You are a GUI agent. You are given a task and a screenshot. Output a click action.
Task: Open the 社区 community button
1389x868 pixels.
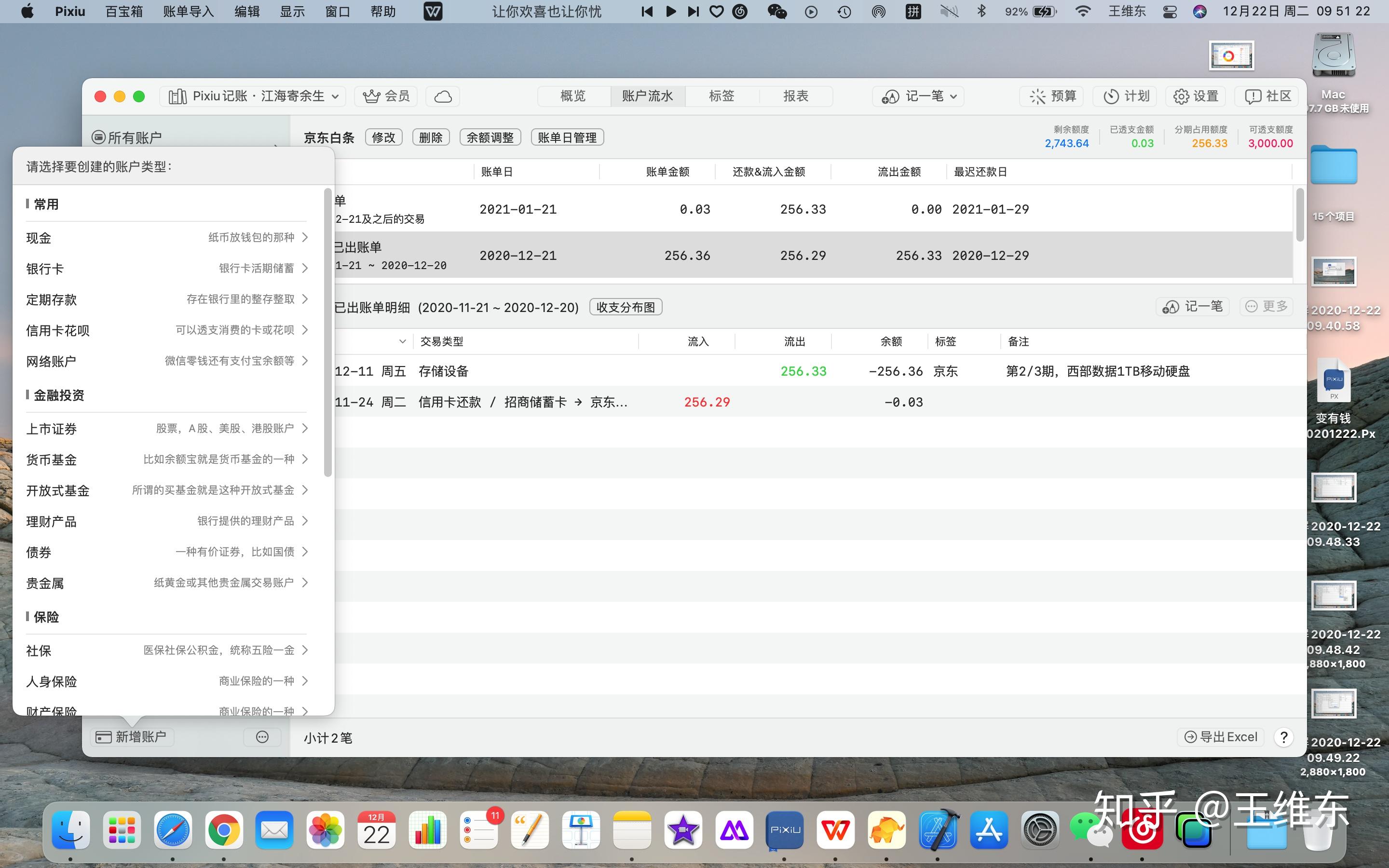click(x=1267, y=96)
